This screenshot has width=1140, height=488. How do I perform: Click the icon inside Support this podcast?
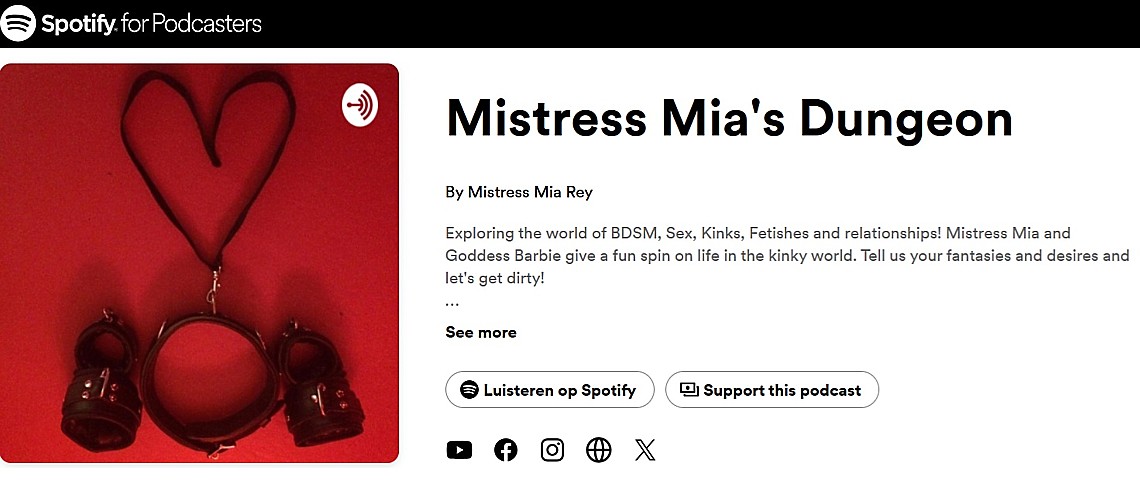click(688, 390)
